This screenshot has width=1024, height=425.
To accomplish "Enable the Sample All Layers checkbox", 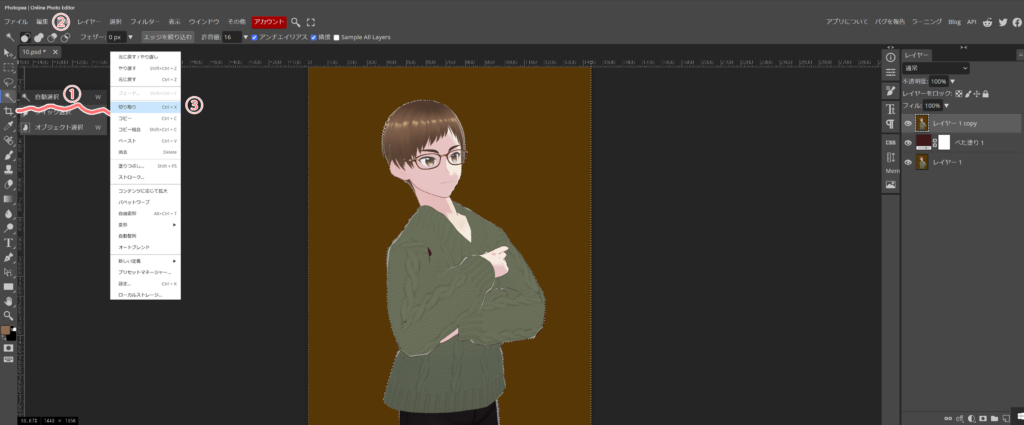I will click(x=336, y=37).
